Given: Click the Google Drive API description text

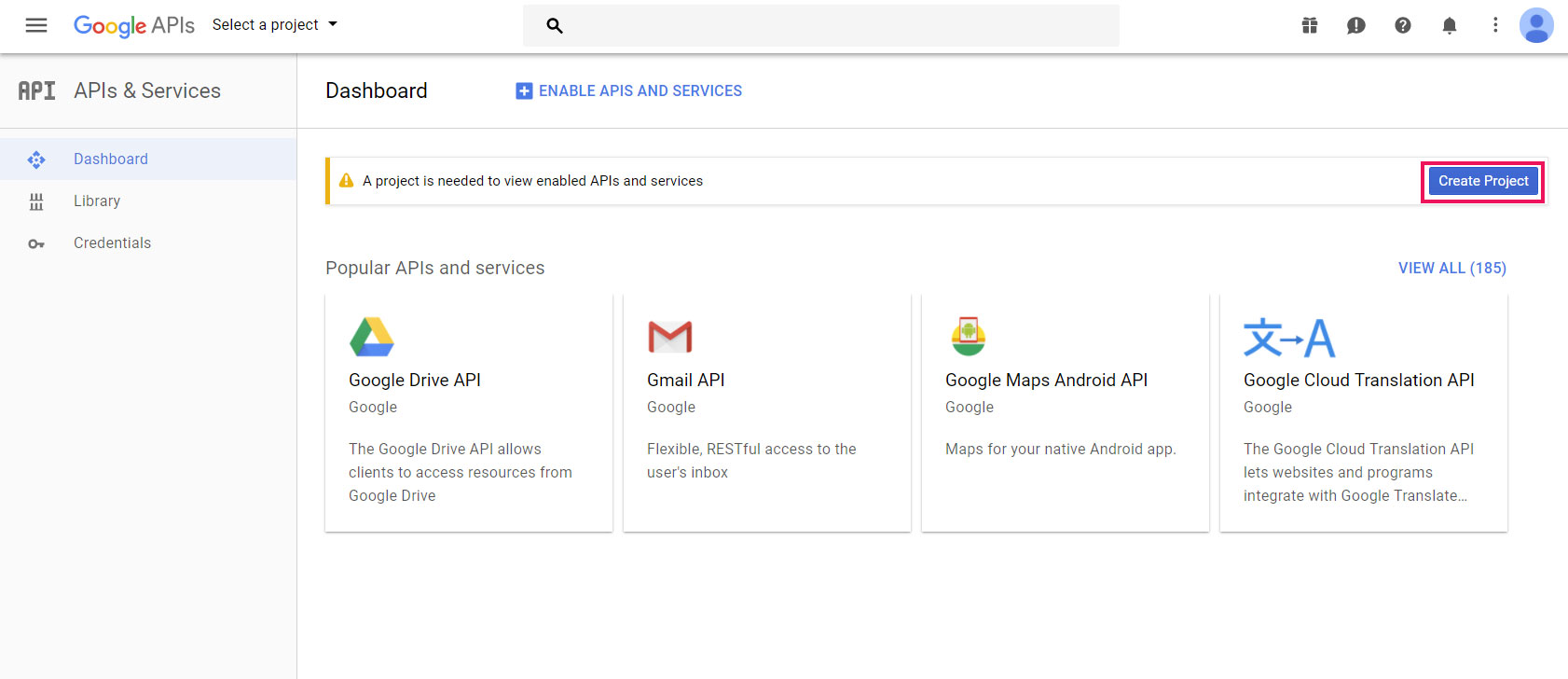Looking at the screenshot, I should (x=461, y=472).
